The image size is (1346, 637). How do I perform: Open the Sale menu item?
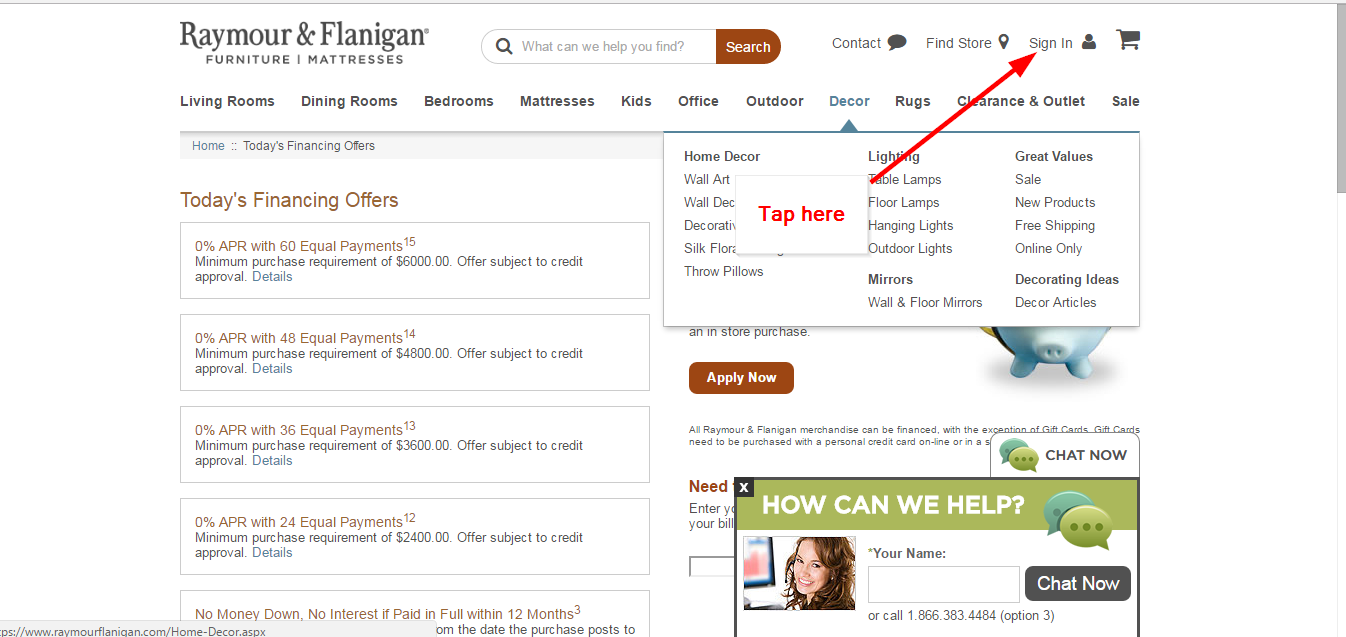(1125, 101)
